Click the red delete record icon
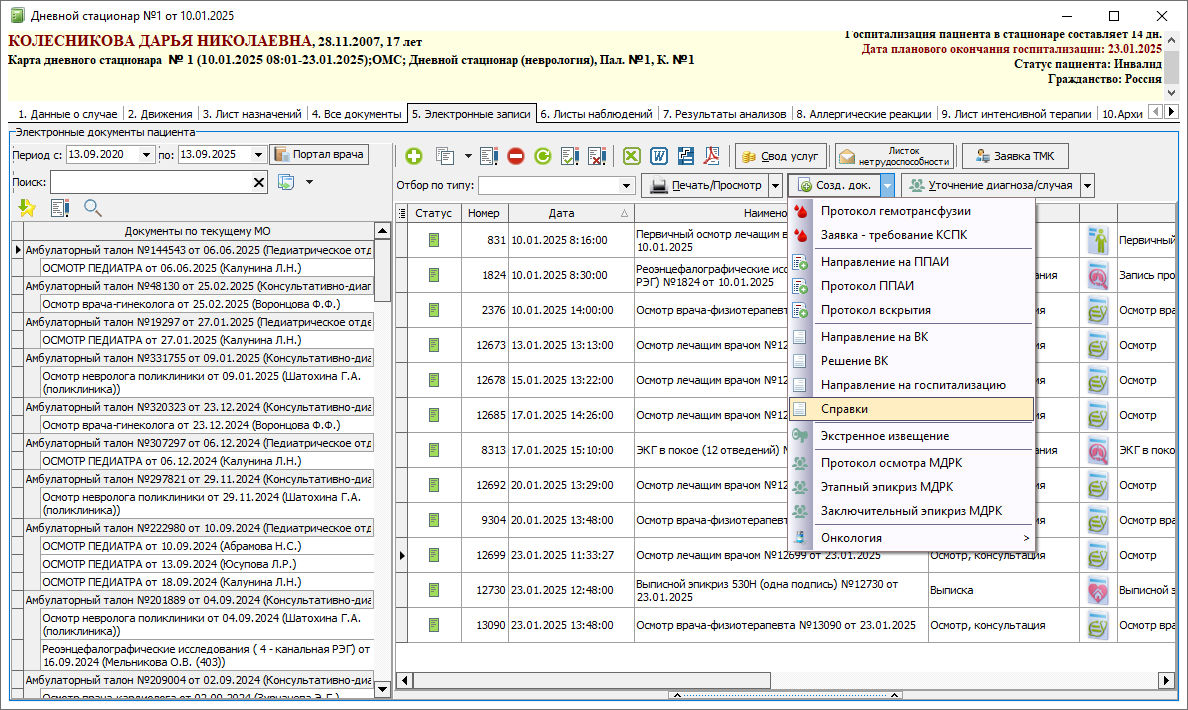The width and height of the screenshot is (1188, 710). 516,156
